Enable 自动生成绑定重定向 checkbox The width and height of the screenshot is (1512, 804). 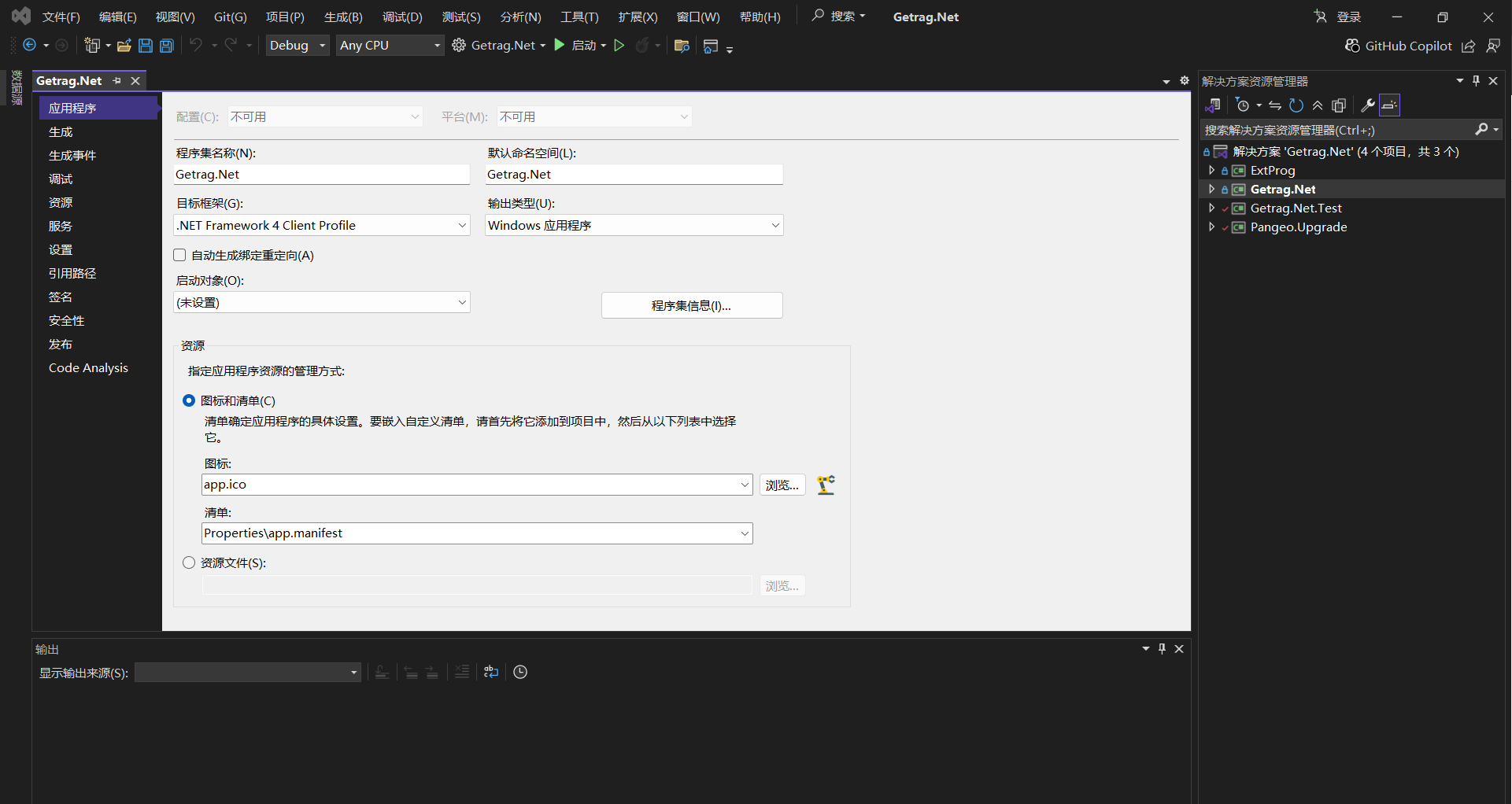click(x=179, y=254)
